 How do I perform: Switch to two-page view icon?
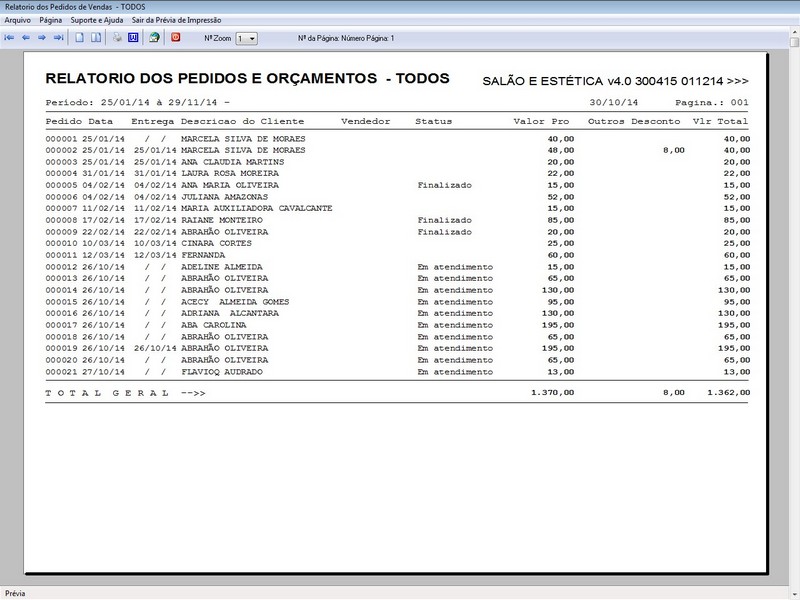96,38
